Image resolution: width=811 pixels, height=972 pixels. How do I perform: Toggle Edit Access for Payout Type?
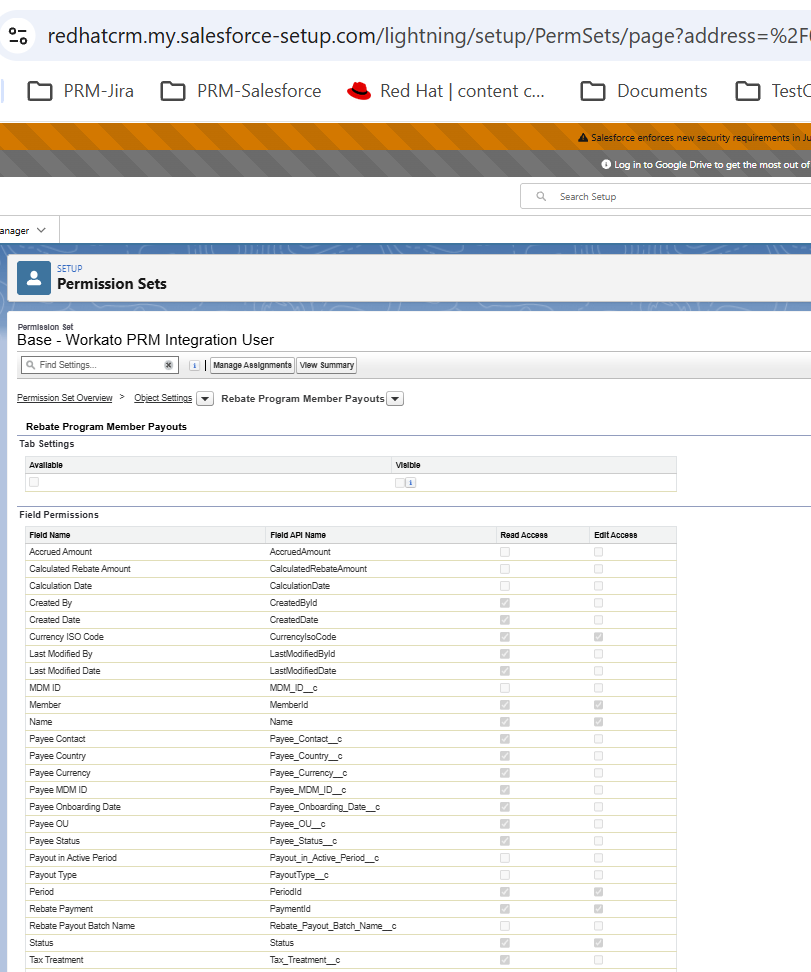[x=598, y=875]
